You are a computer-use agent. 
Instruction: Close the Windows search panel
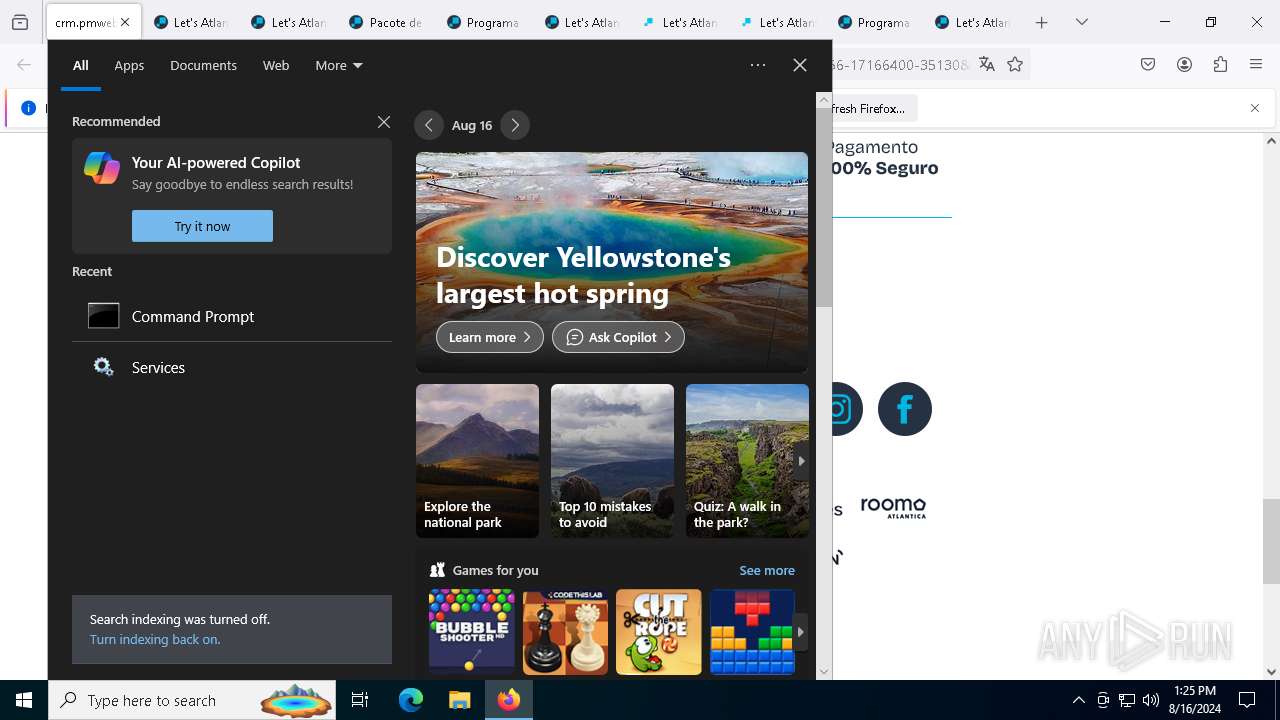800,65
